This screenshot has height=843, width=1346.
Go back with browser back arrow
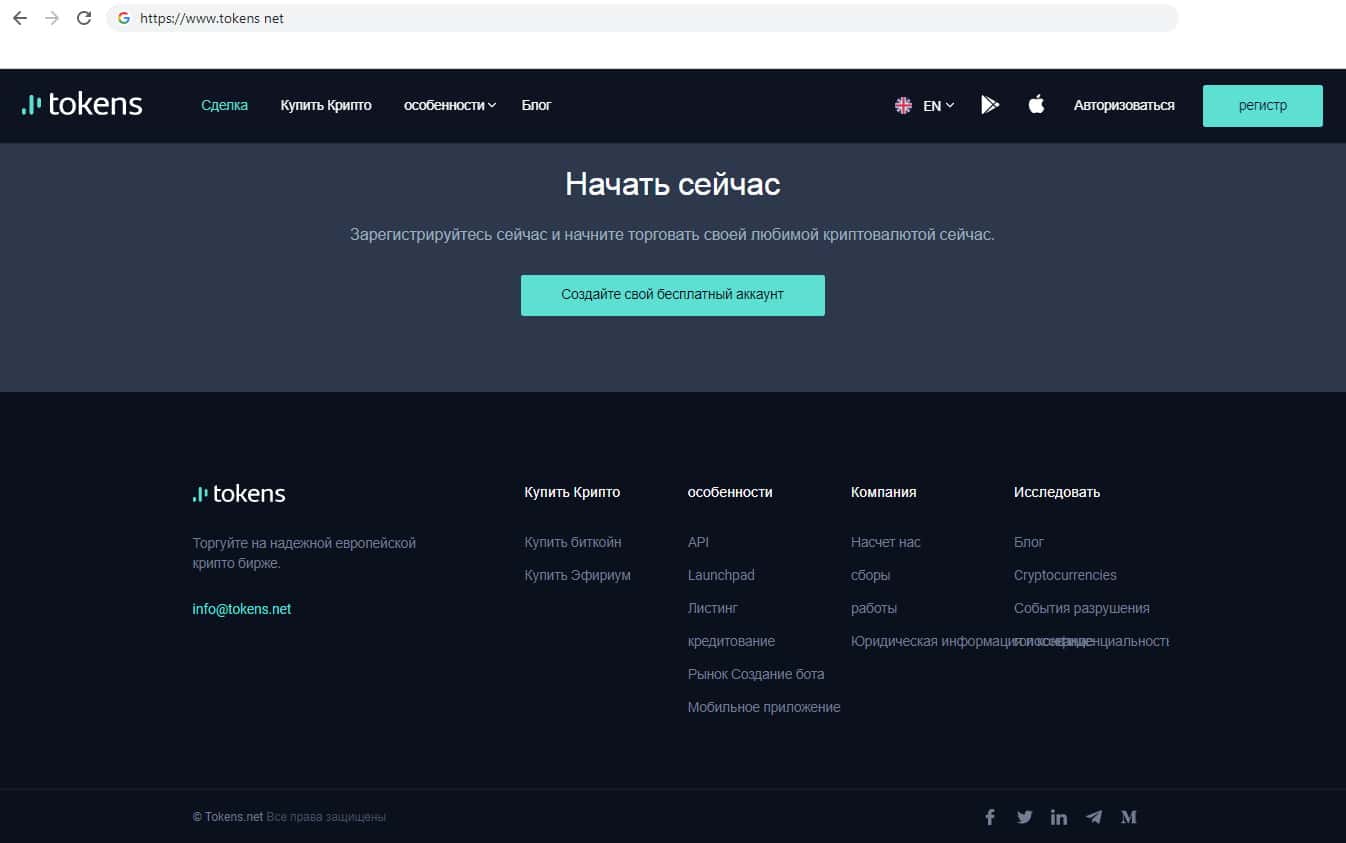tap(19, 18)
